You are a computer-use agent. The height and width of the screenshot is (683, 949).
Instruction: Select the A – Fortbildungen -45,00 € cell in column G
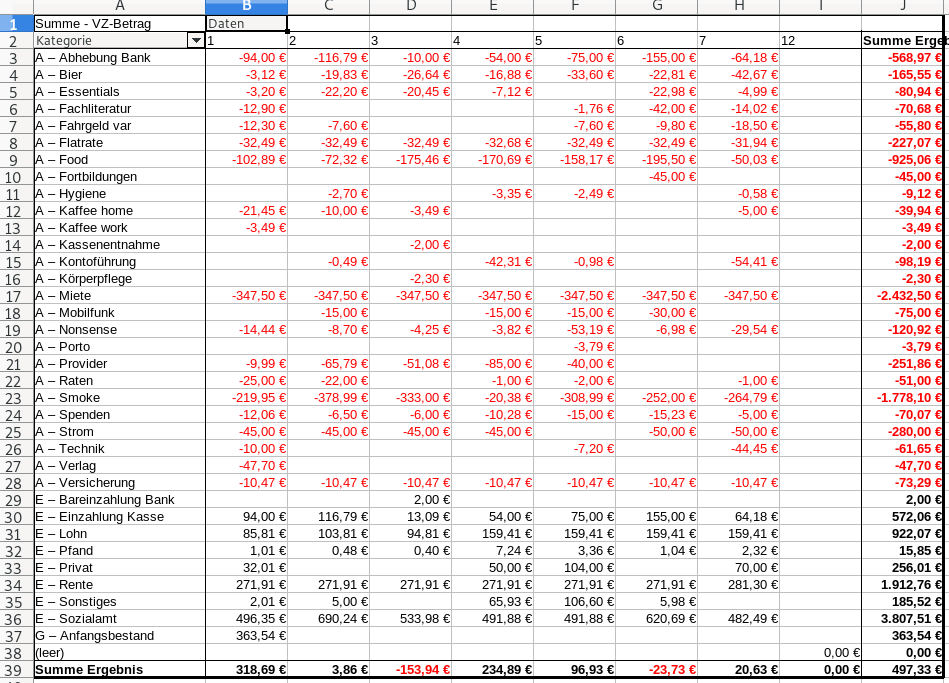pos(656,177)
